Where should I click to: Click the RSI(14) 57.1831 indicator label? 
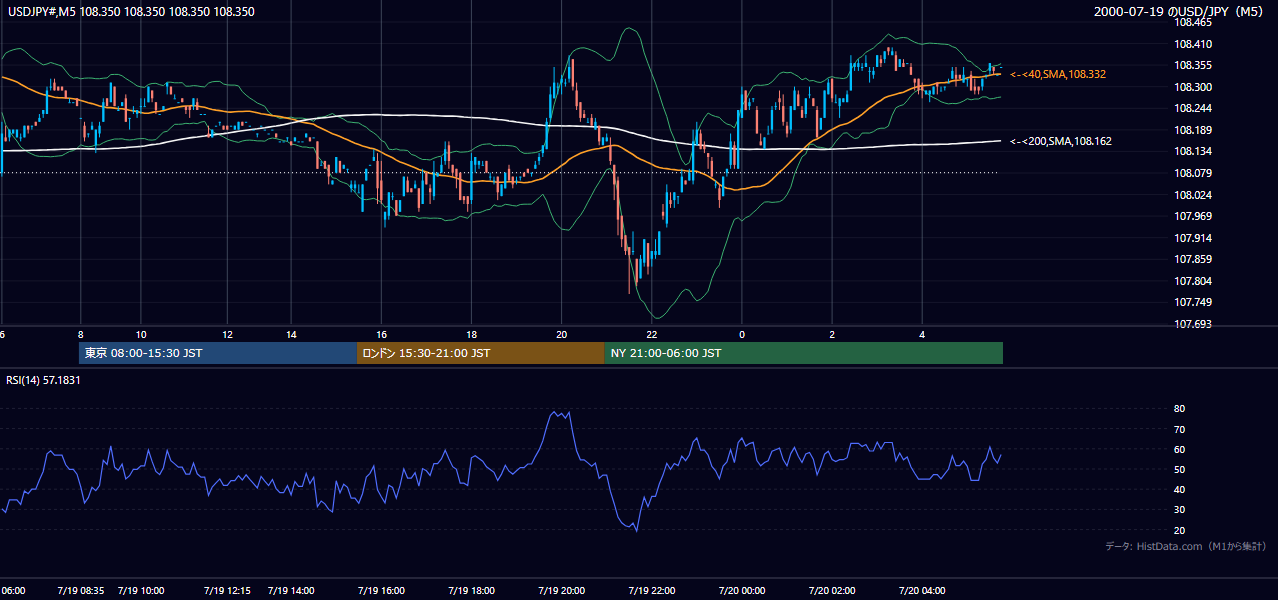click(x=43, y=380)
